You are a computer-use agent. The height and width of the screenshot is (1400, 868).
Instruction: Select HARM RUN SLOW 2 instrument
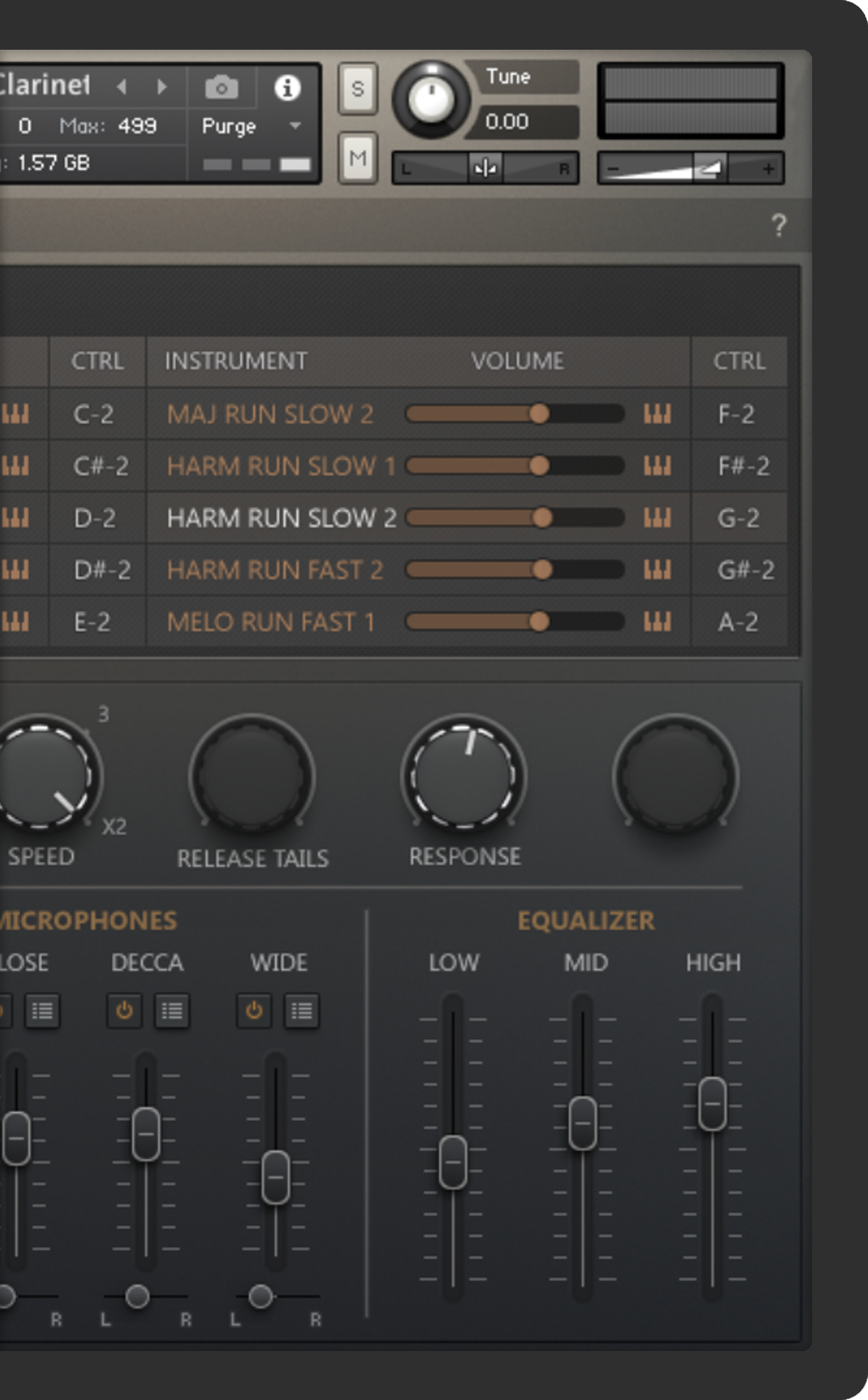(281, 518)
